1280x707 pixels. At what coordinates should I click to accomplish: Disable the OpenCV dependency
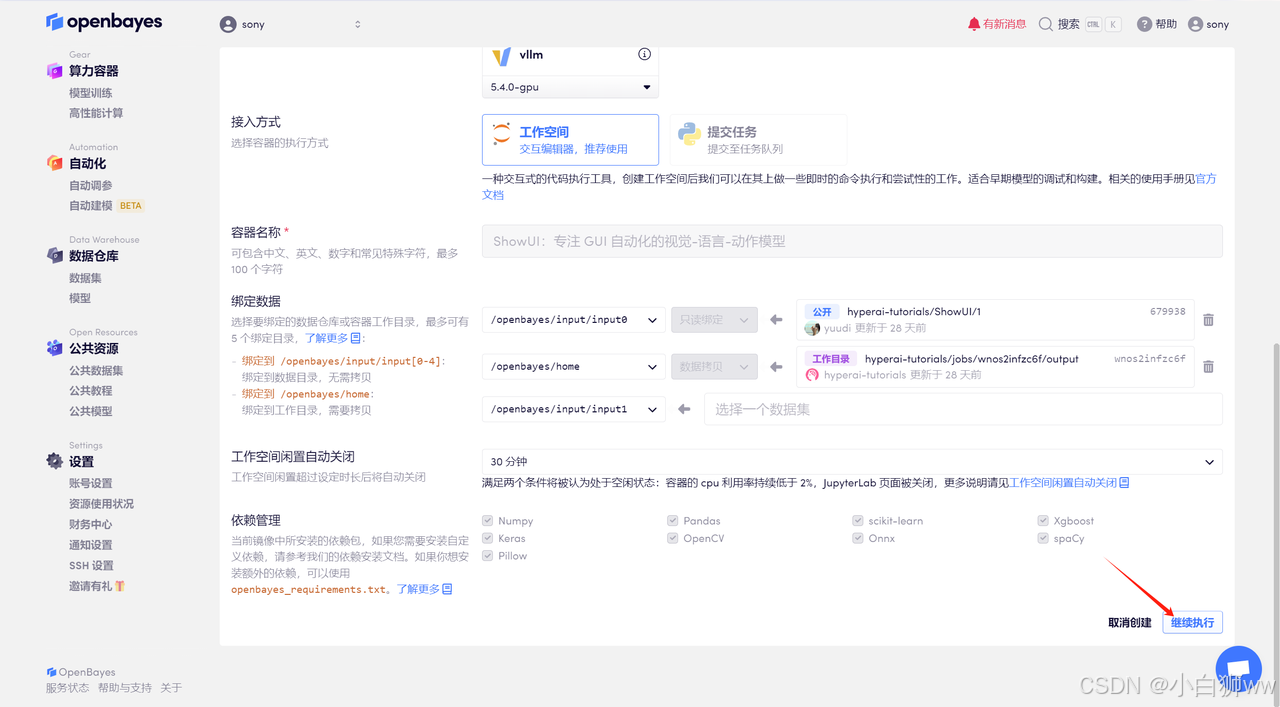pyautogui.click(x=672, y=538)
